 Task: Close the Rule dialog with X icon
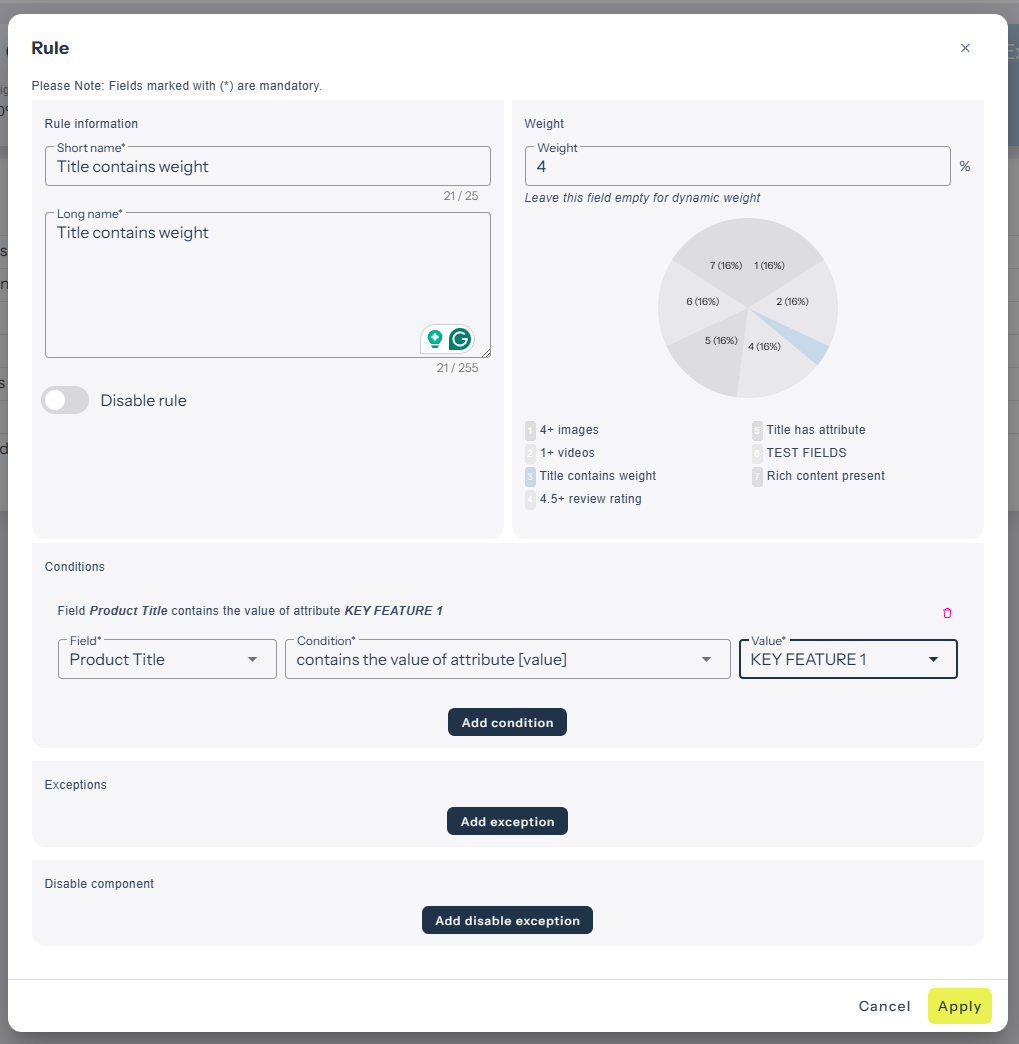(965, 48)
